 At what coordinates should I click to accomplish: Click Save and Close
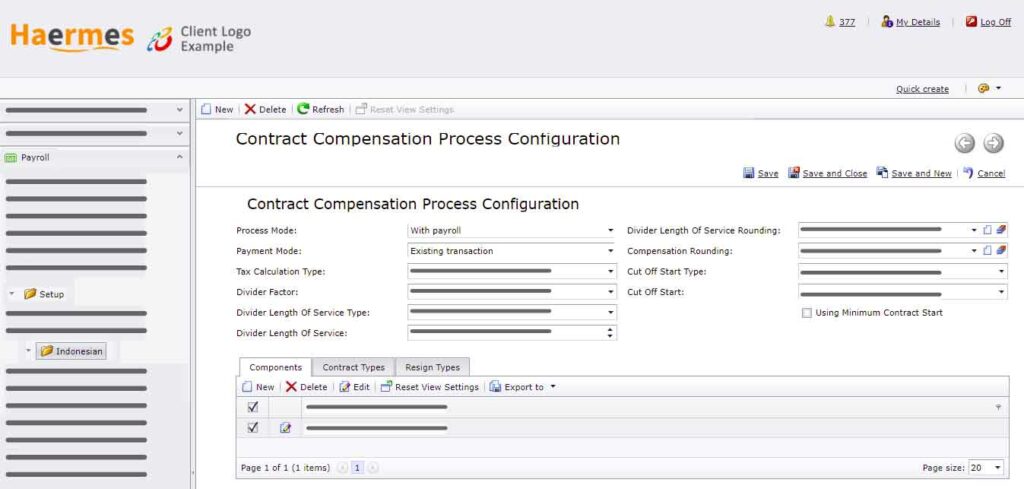pyautogui.click(x=827, y=173)
